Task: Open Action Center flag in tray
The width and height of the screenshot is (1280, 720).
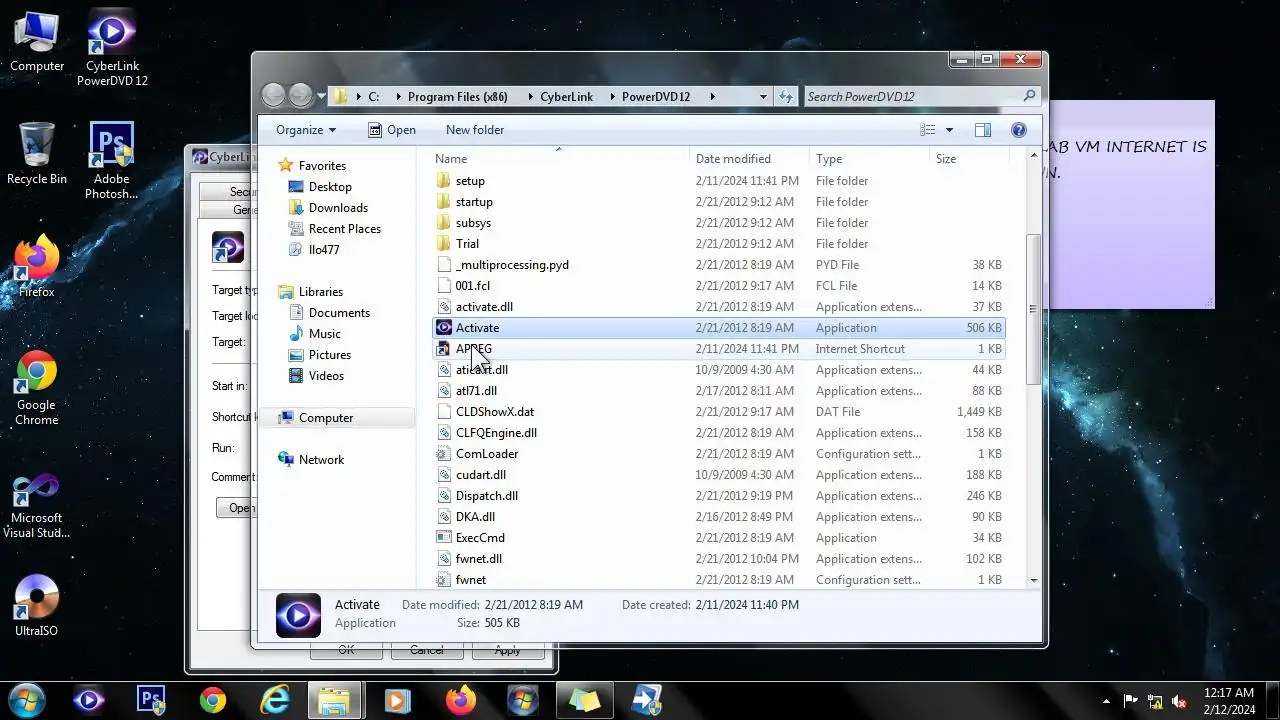Action: 1131,701
